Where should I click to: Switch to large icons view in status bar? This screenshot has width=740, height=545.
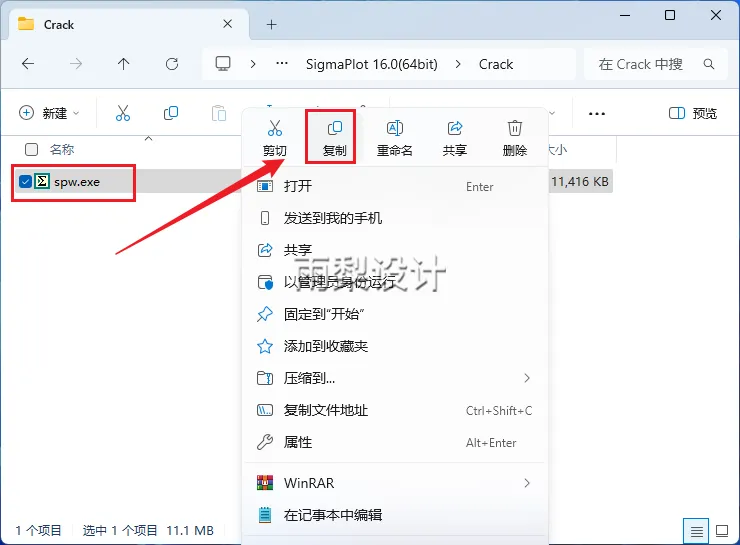[722, 531]
